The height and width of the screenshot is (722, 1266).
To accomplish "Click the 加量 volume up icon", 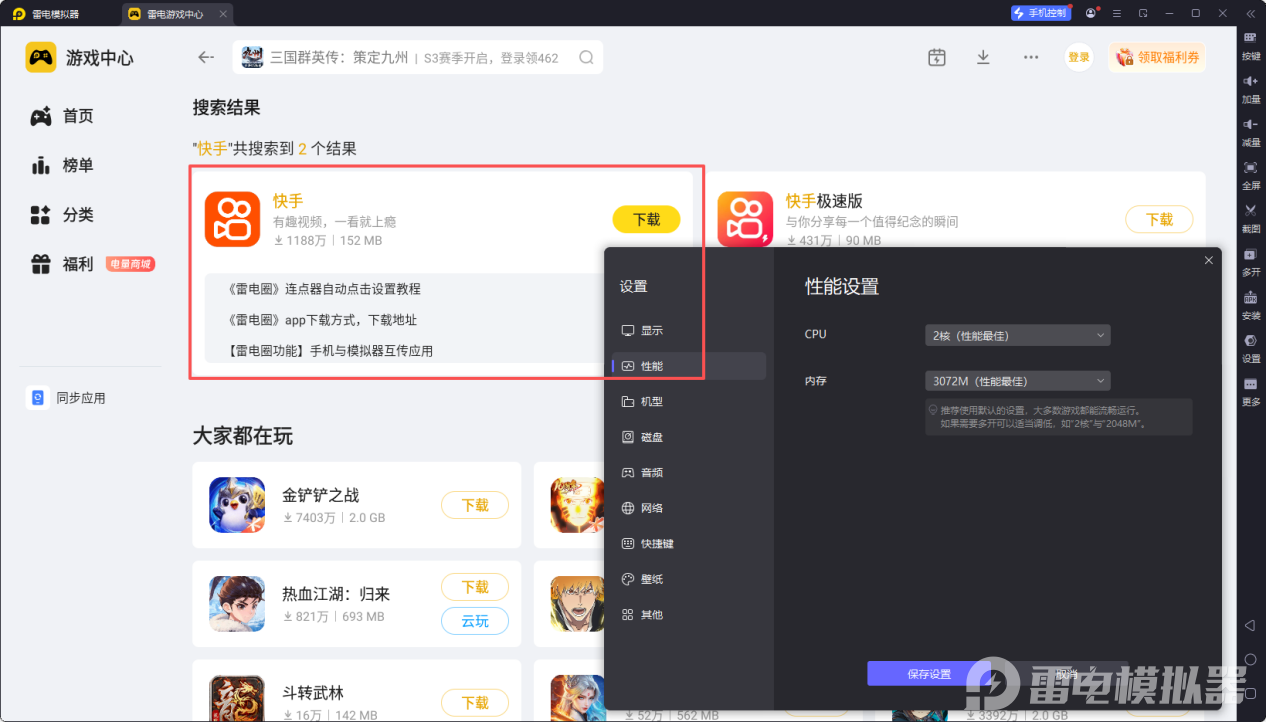I will click(1250, 81).
